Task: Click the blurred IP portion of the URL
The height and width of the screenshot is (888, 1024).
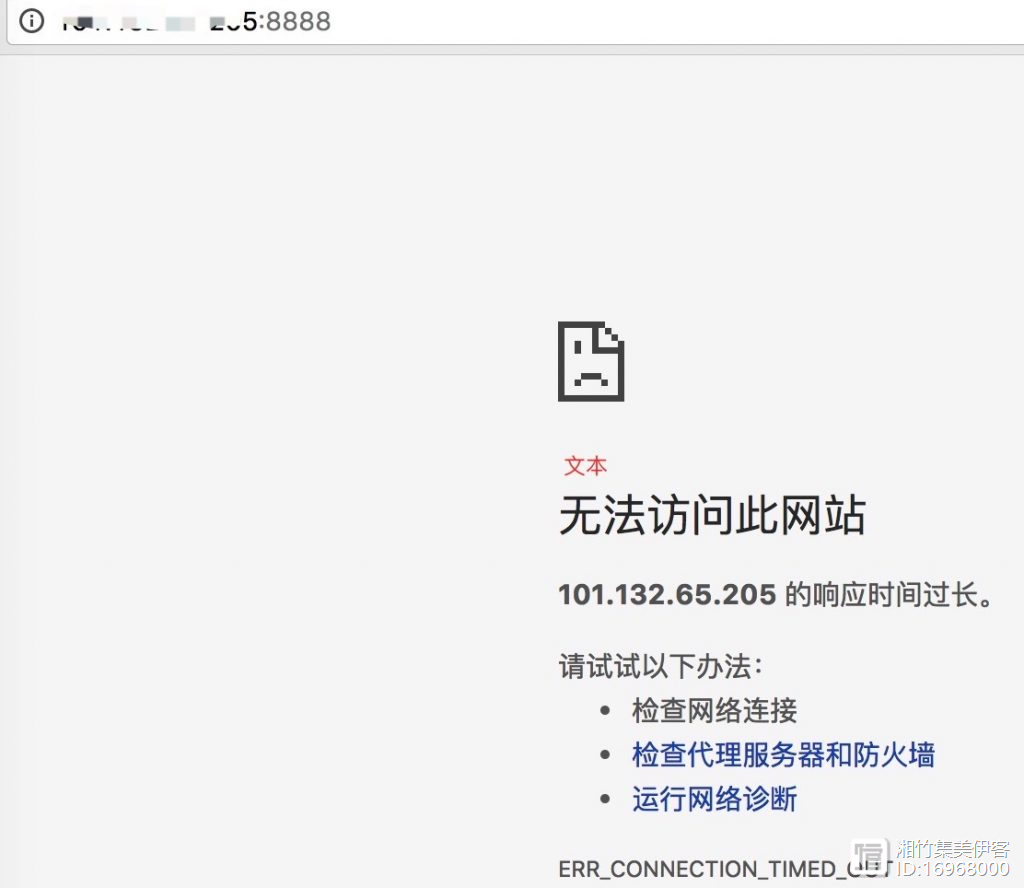Action: [152, 24]
